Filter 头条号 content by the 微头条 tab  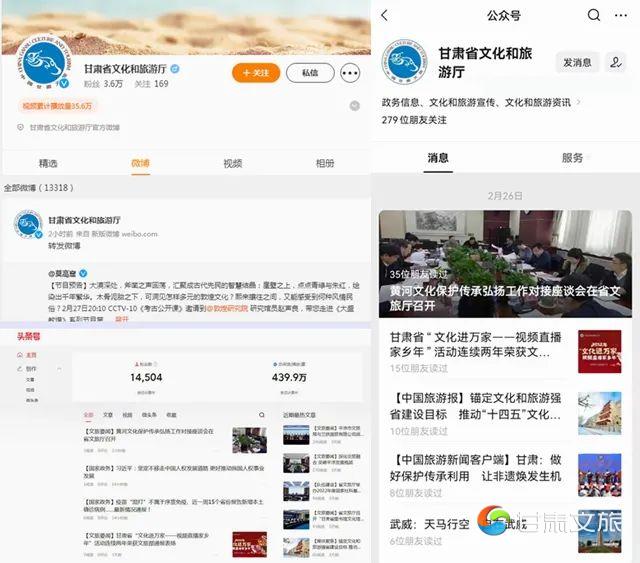149,415
